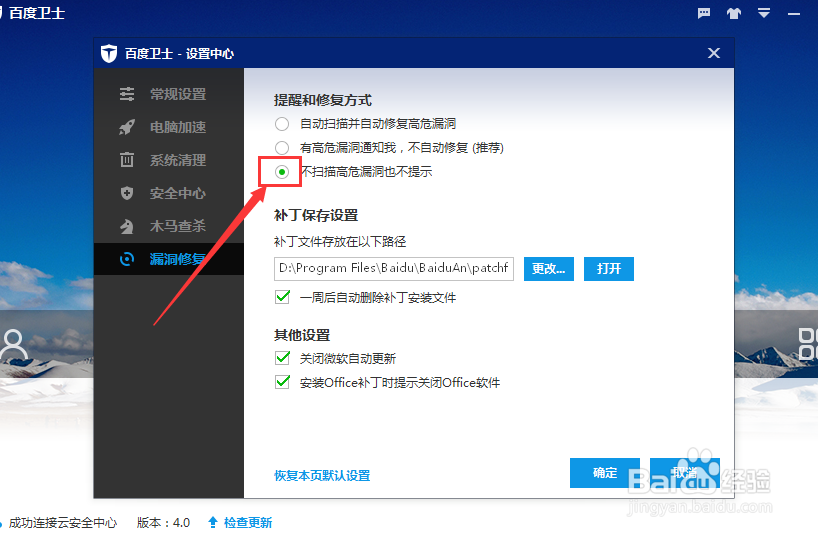Confirm settings with the 确定 button
This screenshot has width=818, height=535.
[605, 473]
